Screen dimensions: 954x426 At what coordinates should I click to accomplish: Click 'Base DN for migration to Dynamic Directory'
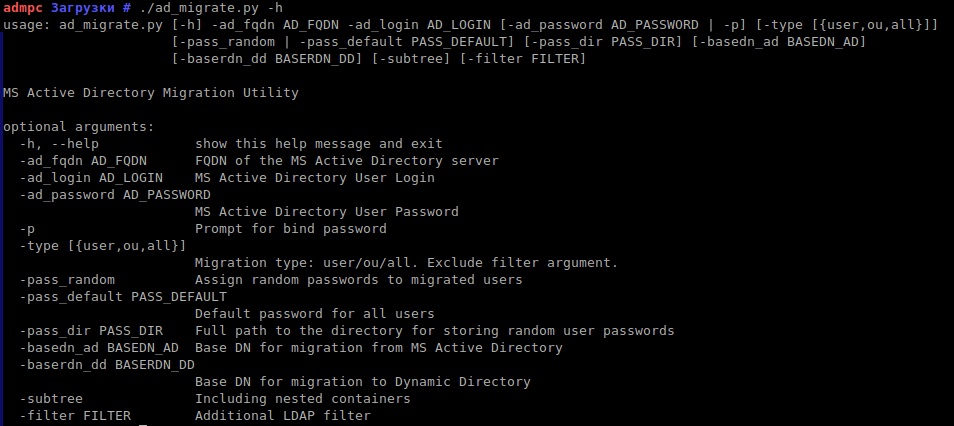(362, 382)
